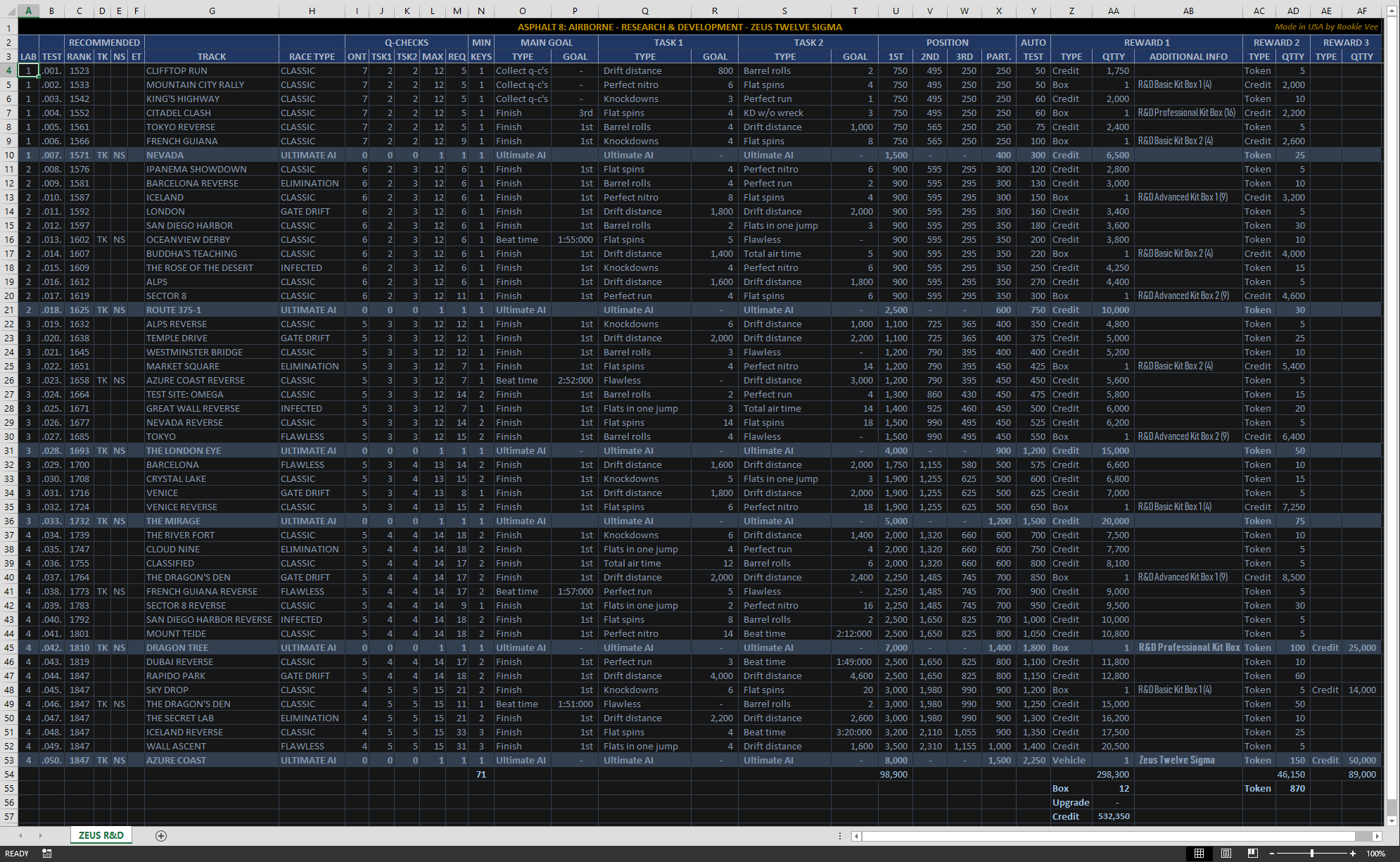The height and width of the screenshot is (862, 1400).
Task: Select the AZURE COAST track cell in row 53
Action: point(212,760)
